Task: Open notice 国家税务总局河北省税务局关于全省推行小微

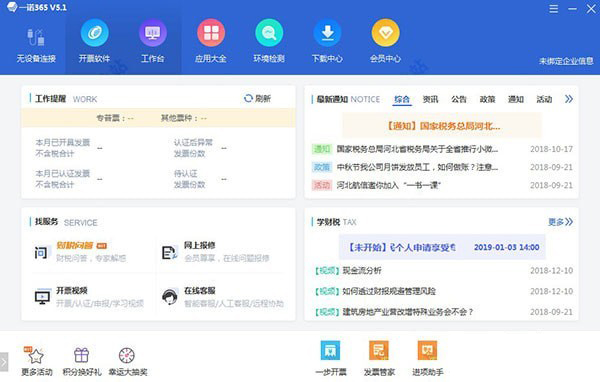Action: point(417,149)
